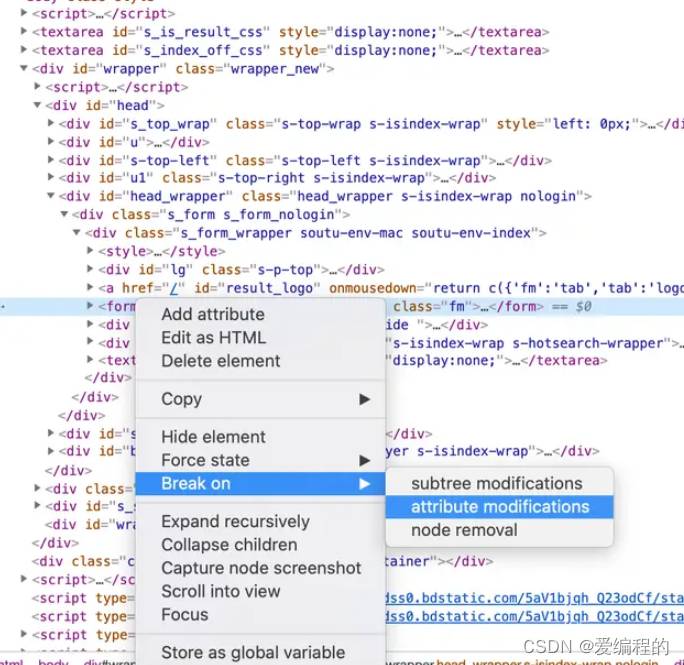Expand the script node inside wrapper div
Image resolution: width=684 pixels, height=665 pixels.
click(38, 86)
